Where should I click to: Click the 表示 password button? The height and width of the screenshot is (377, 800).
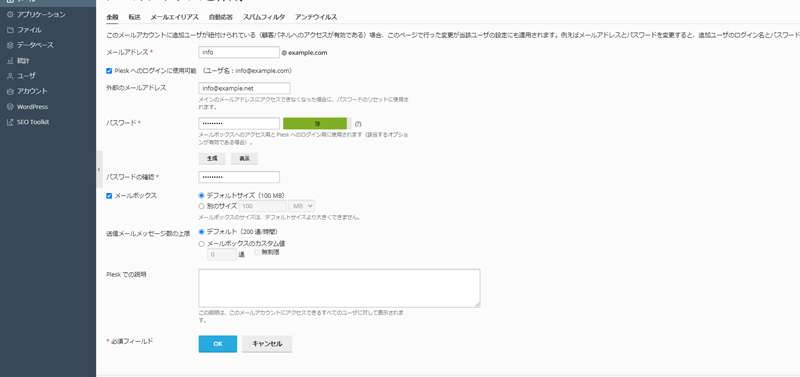tap(244, 159)
